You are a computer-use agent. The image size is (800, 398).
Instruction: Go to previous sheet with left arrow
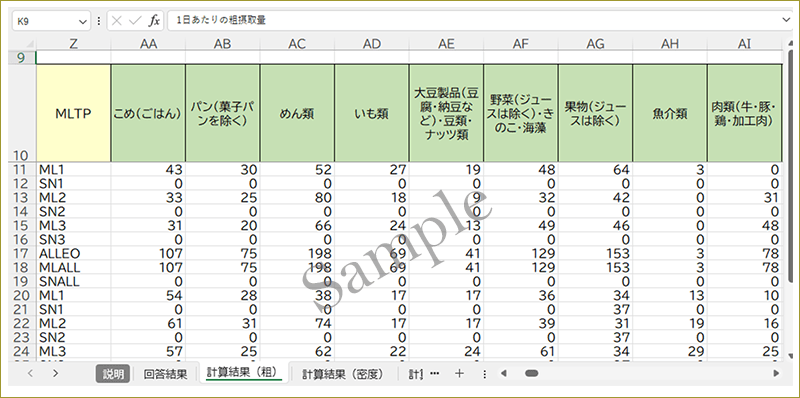click(x=30, y=374)
